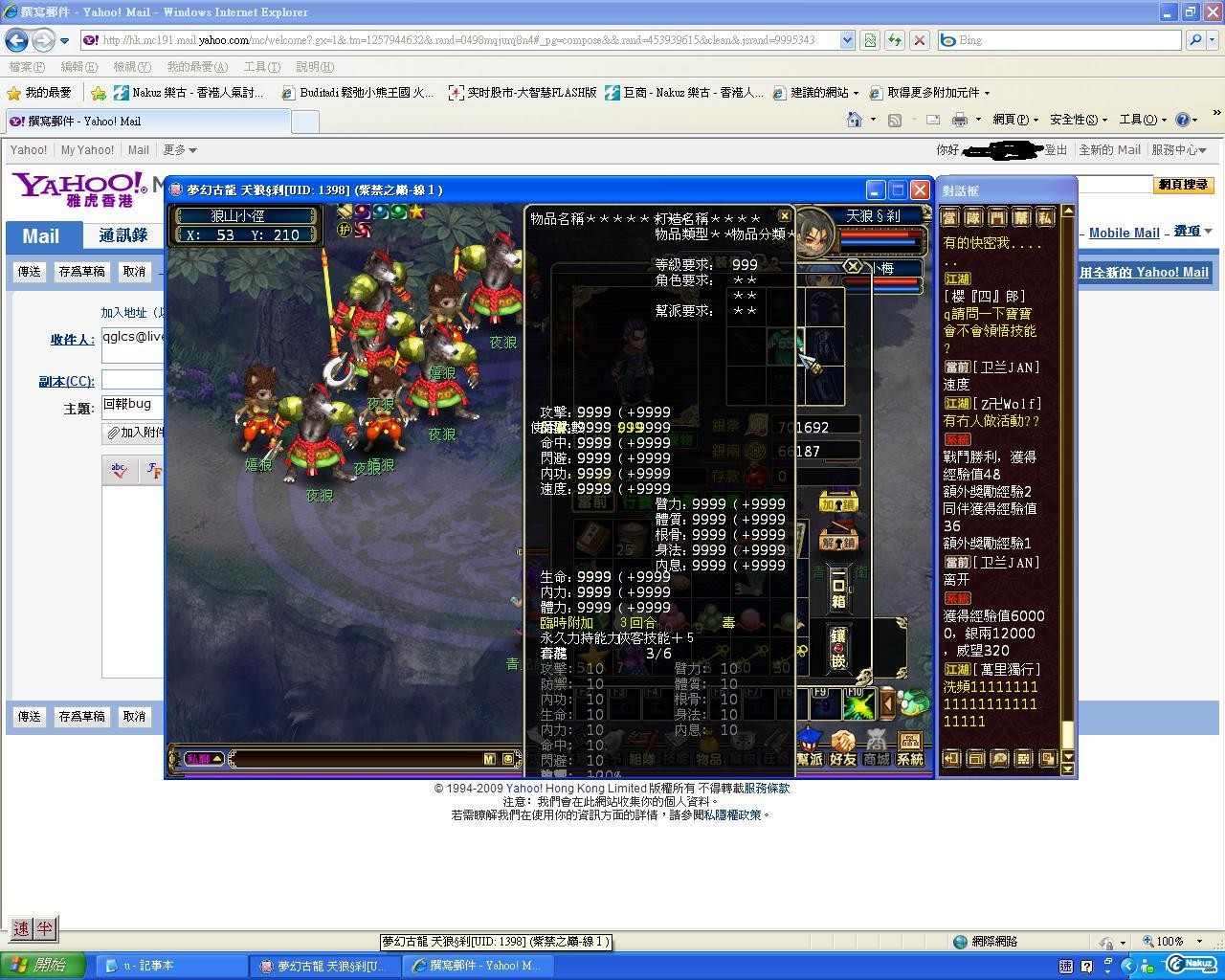The width and height of the screenshot is (1225, 980).
Task: Switch to the 通訊錄 address book tab
Action: [x=123, y=235]
